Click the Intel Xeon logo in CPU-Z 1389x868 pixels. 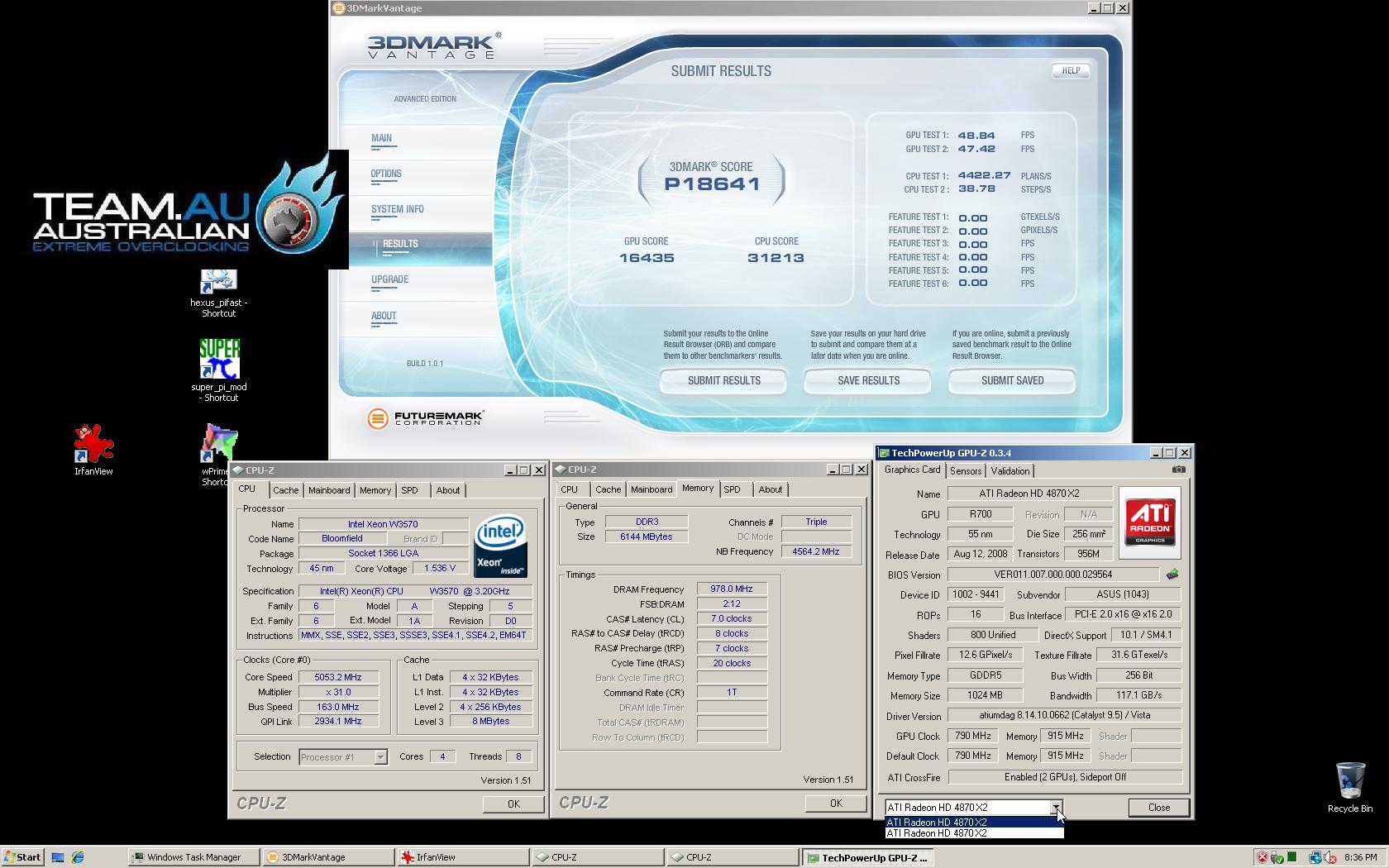click(501, 546)
